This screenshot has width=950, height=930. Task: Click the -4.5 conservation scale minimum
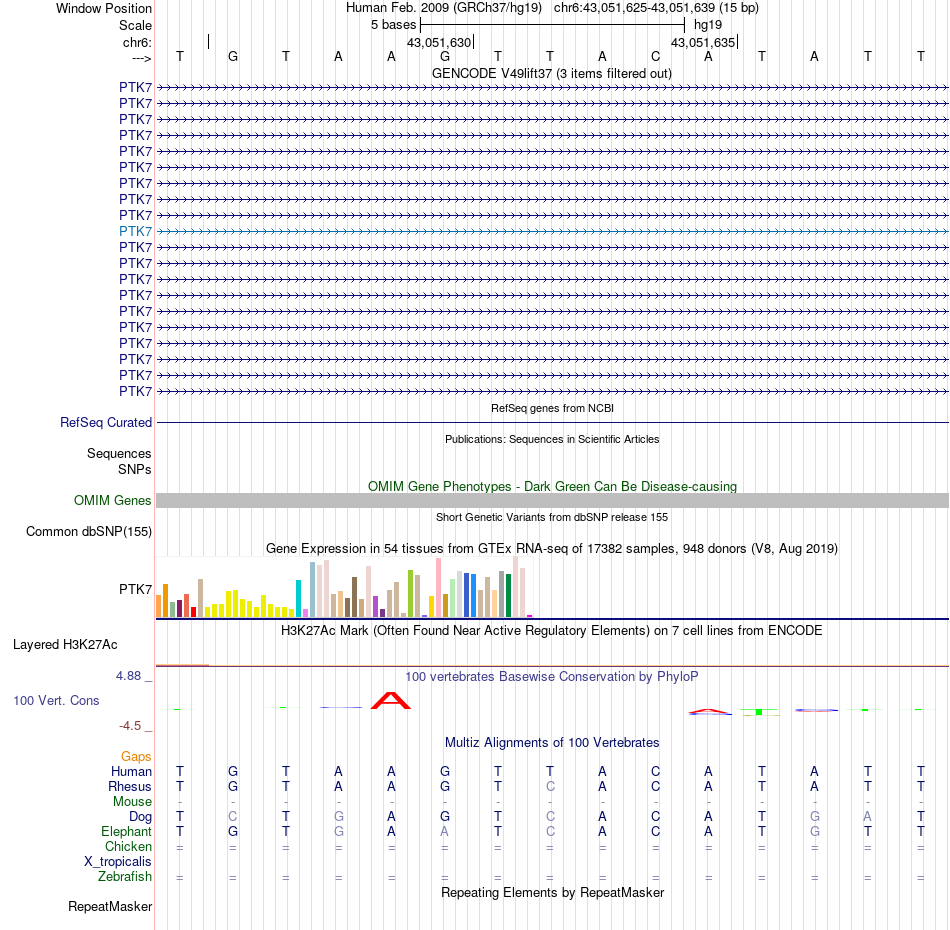[x=130, y=725]
